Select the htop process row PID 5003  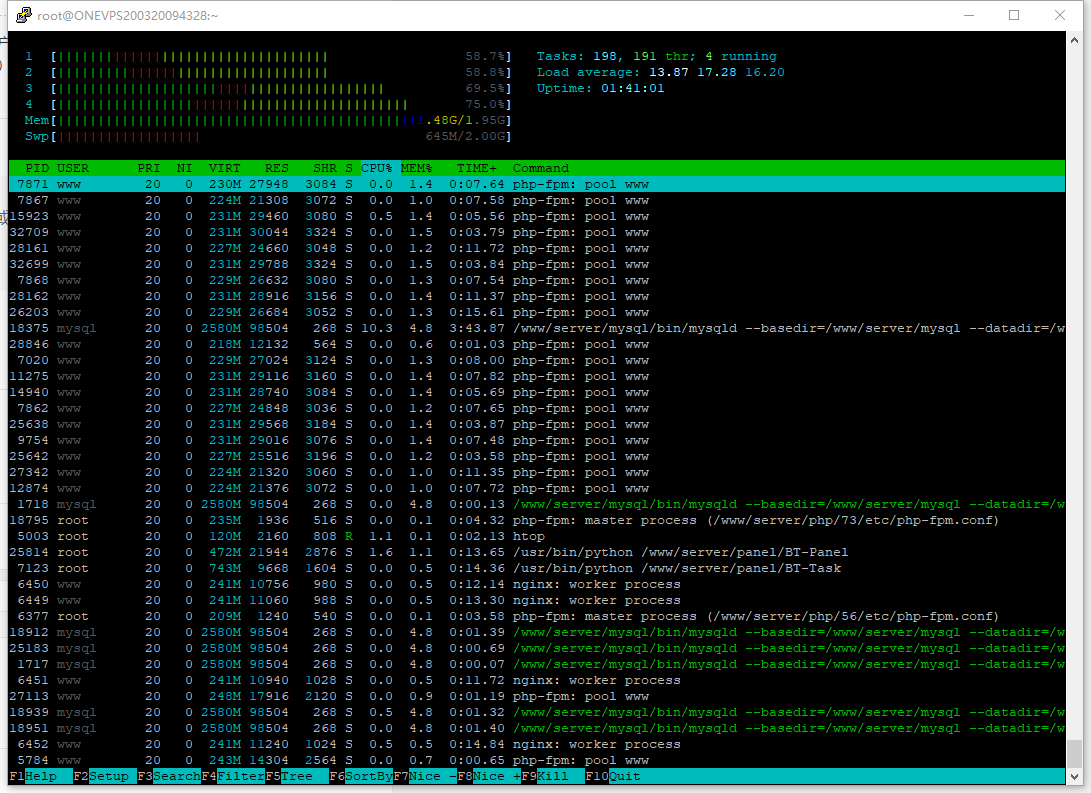point(536,536)
